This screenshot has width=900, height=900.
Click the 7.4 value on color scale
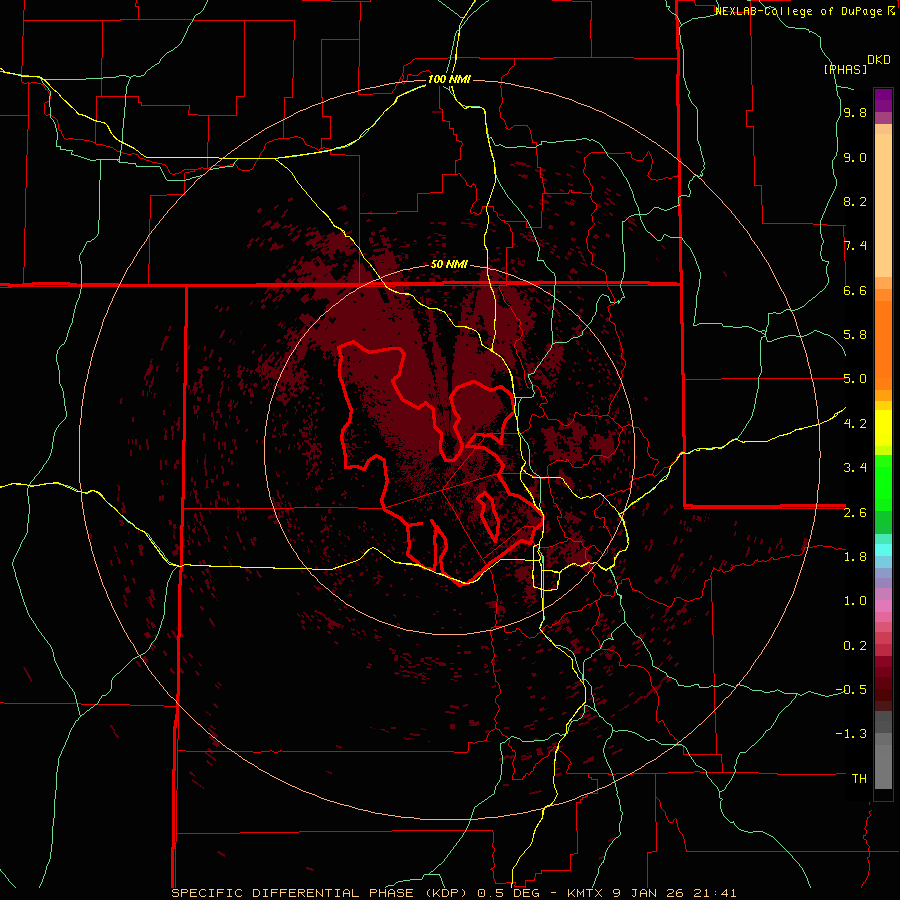click(855, 246)
